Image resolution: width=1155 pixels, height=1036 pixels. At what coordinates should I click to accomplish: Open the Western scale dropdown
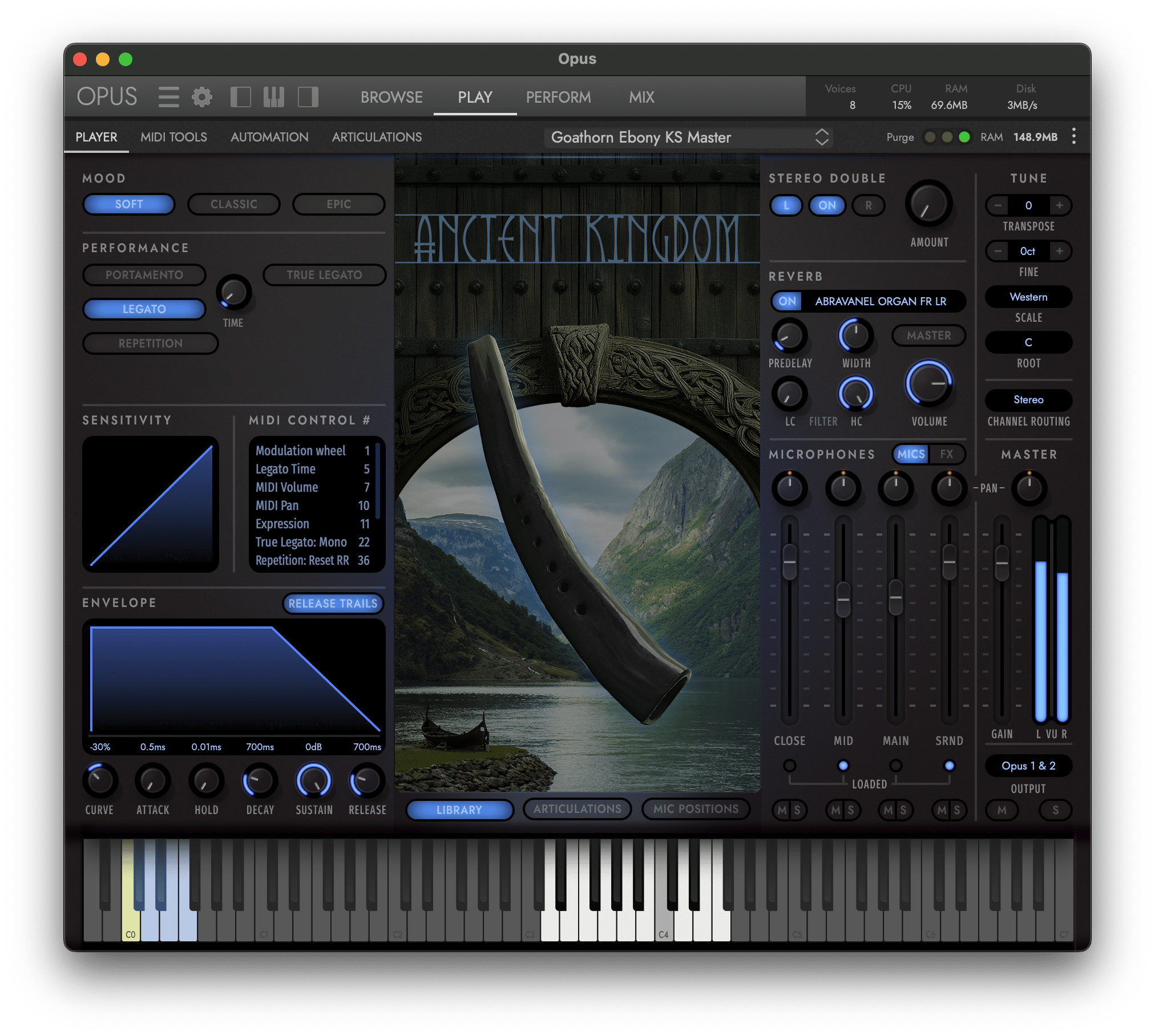pyautogui.click(x=1028, y=297)
